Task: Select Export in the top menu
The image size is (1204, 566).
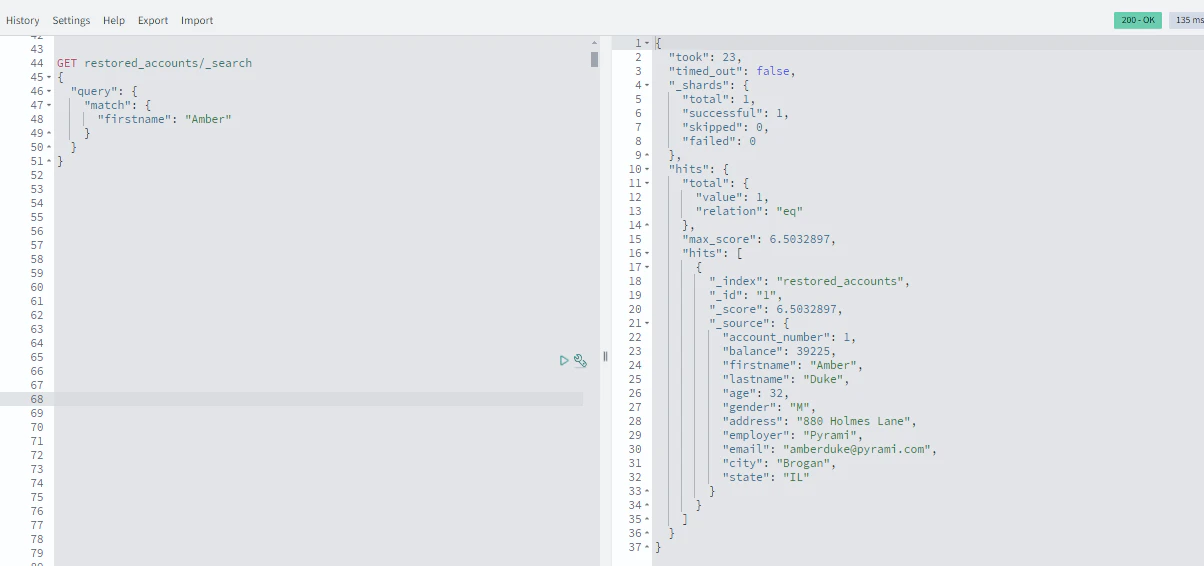Action: pyautogui.click(x=153, y=20)
